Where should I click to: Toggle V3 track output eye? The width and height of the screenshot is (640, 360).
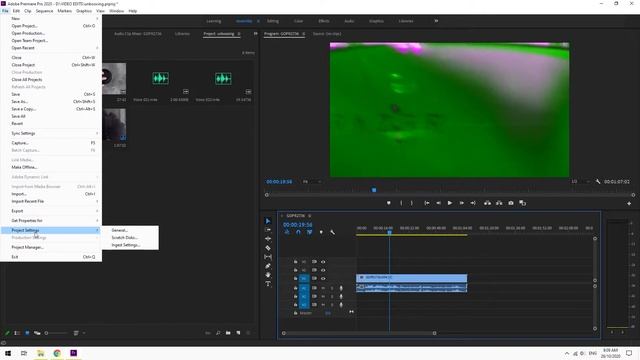click(323, 262)
